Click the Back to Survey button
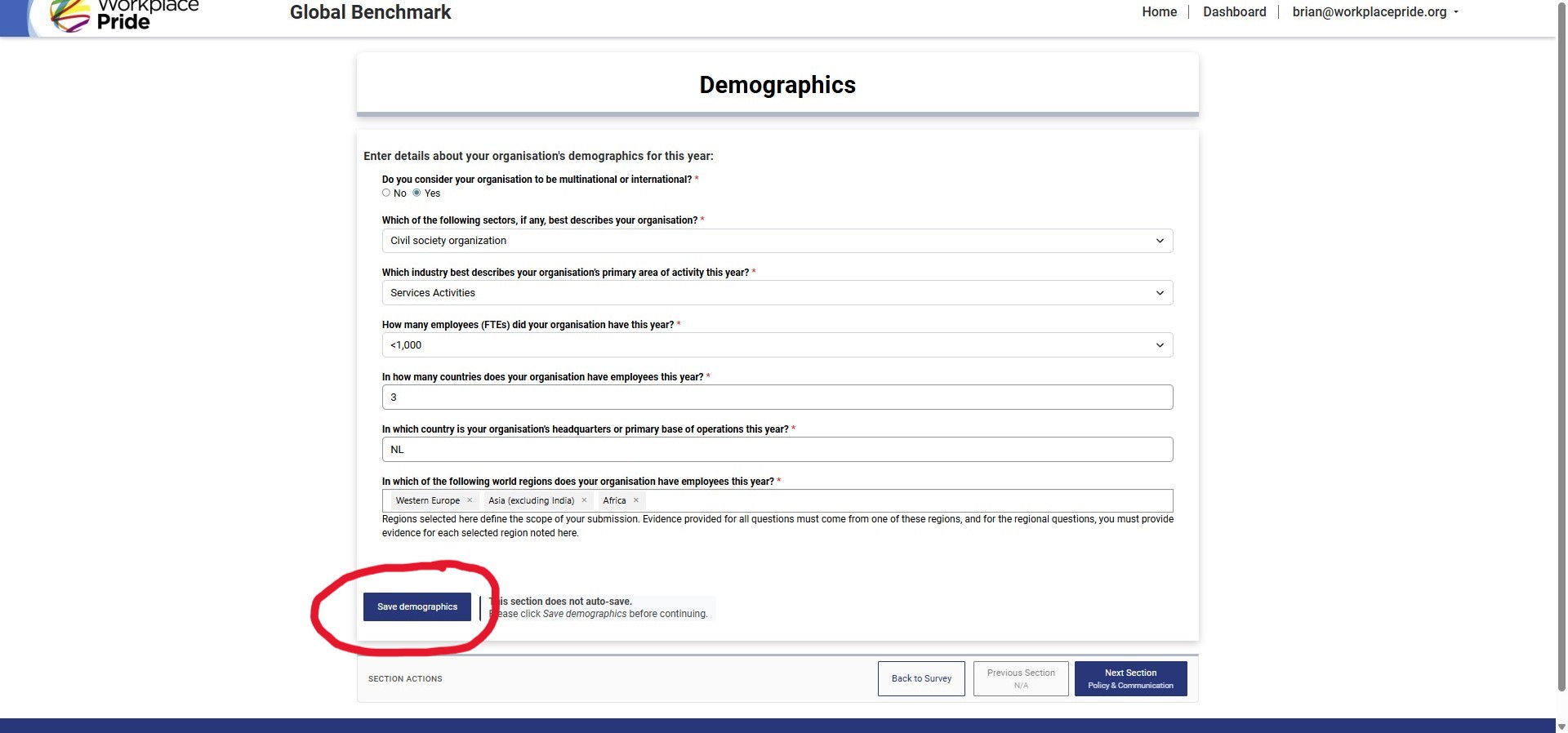 tap(921, 678)
